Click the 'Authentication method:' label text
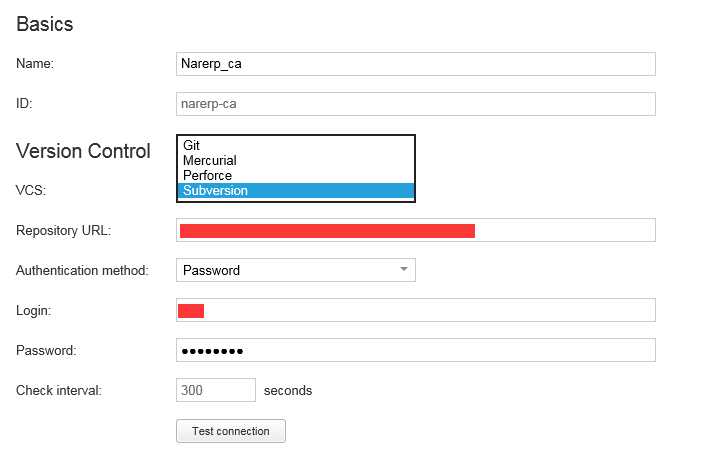Viewport: 704px width, 451px height. (x=82, y=270)
